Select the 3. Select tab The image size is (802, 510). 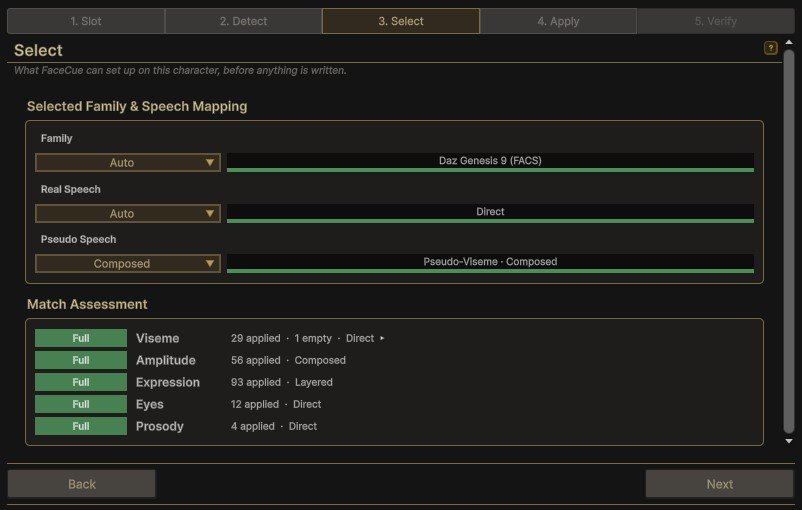click(401, 21)
